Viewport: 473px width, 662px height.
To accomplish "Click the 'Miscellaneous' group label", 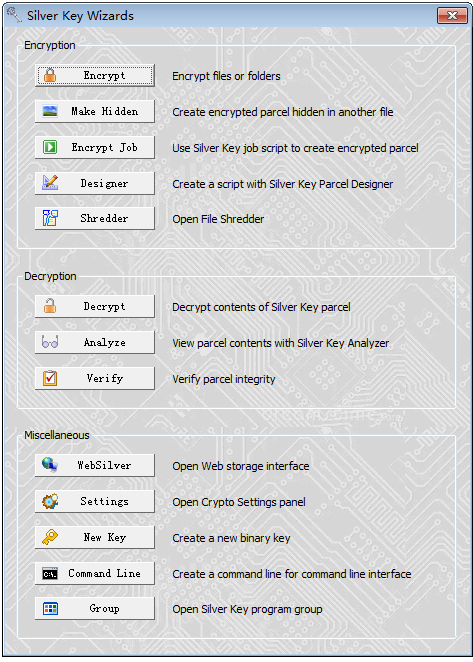I will pos(57,435).
